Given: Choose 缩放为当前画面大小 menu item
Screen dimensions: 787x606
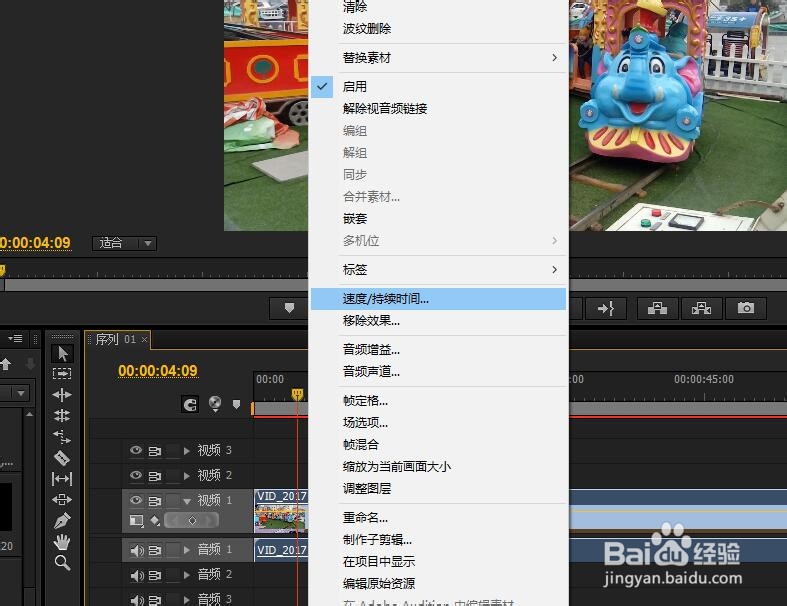Looking at the screenshot, I should pos(439,466).
